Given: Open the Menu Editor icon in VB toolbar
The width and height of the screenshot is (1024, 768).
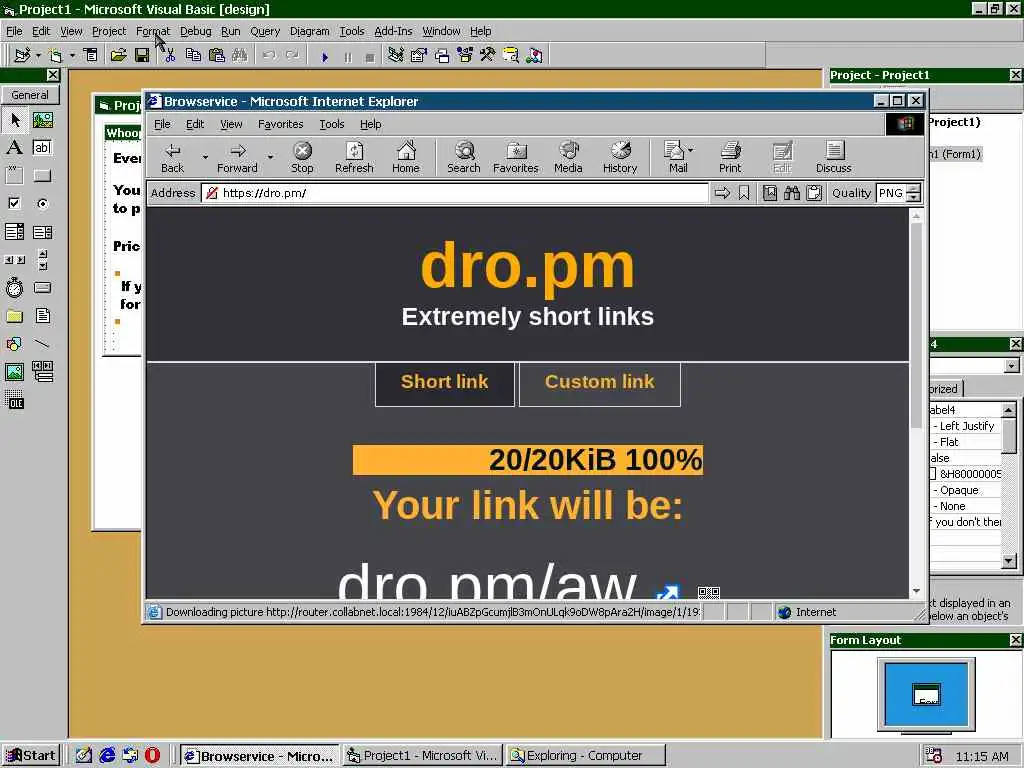Looking at the screenshot, I should (x=91, y=56).
